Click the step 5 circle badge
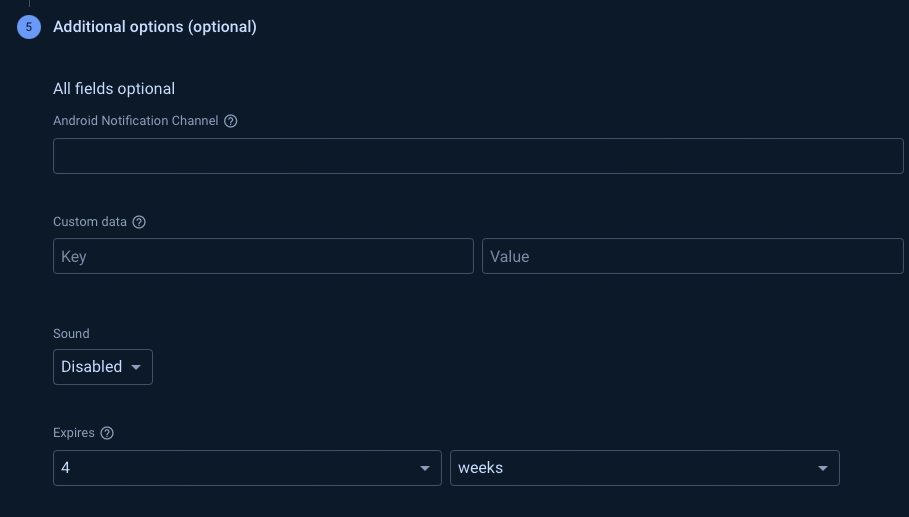Image resolution: width=909 pixels, height=517 pixels. tap(29, 27)
